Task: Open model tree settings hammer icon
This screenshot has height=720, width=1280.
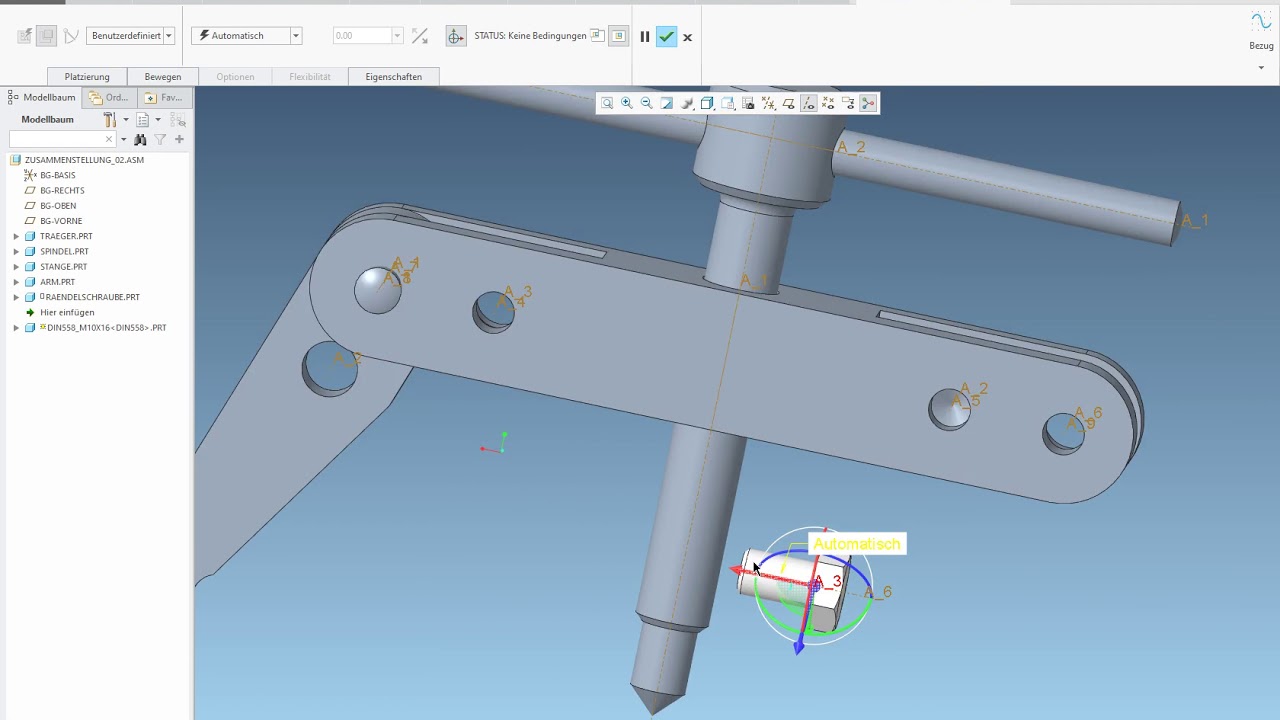Action: coord(110,120)
